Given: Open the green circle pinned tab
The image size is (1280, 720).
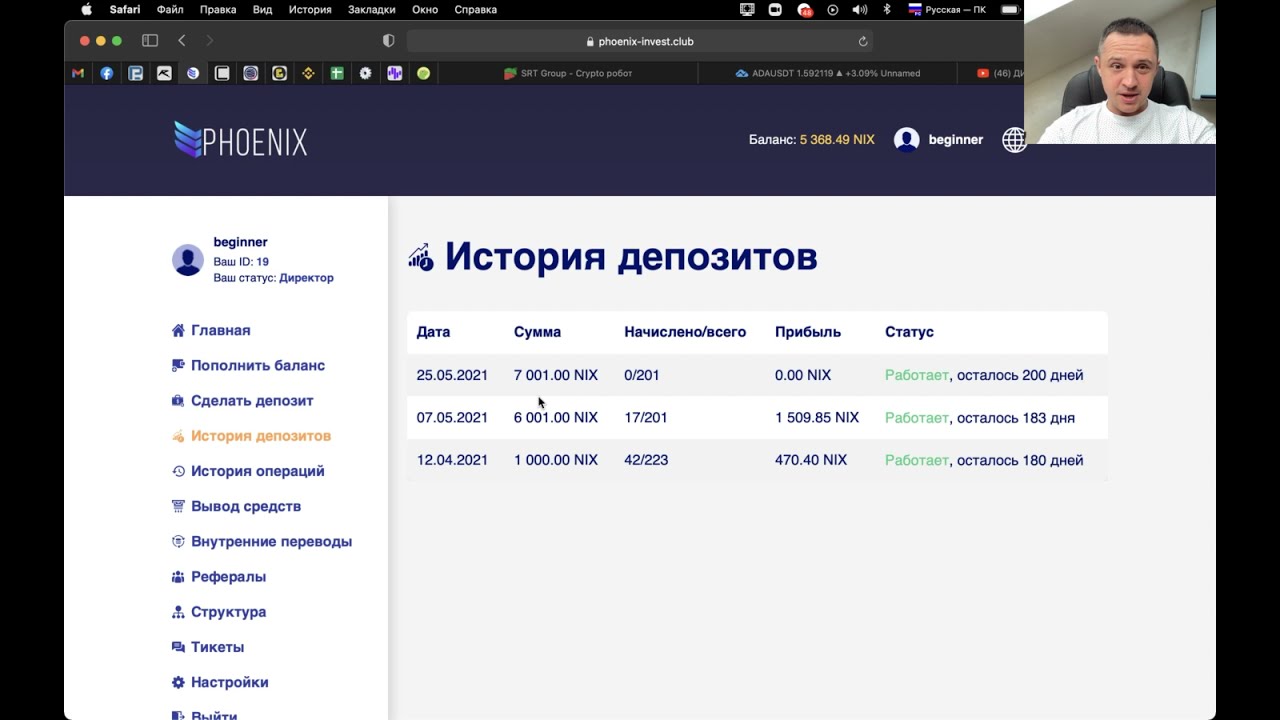Looking at the screenshot, I should click(424, 73).
